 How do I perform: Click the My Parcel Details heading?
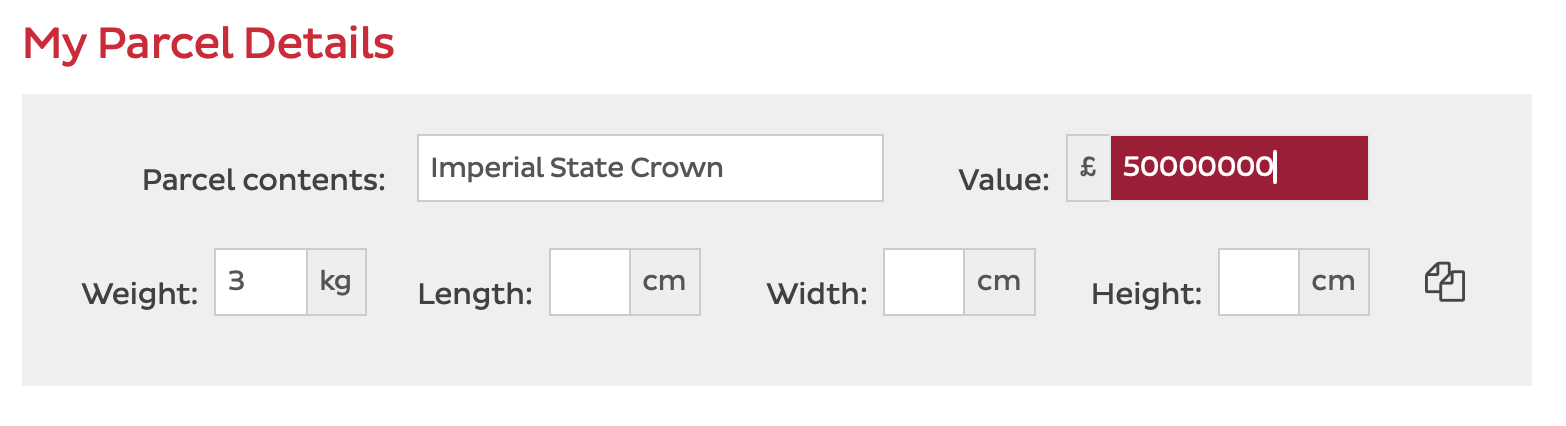(x=209, y=44)
